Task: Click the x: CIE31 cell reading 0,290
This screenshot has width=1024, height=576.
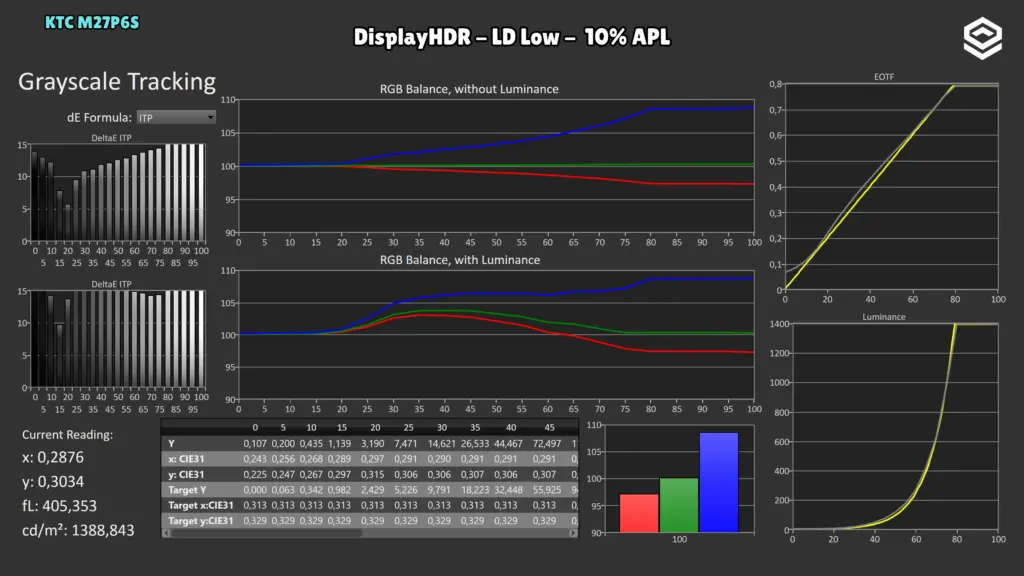Action: coord(439,459)
